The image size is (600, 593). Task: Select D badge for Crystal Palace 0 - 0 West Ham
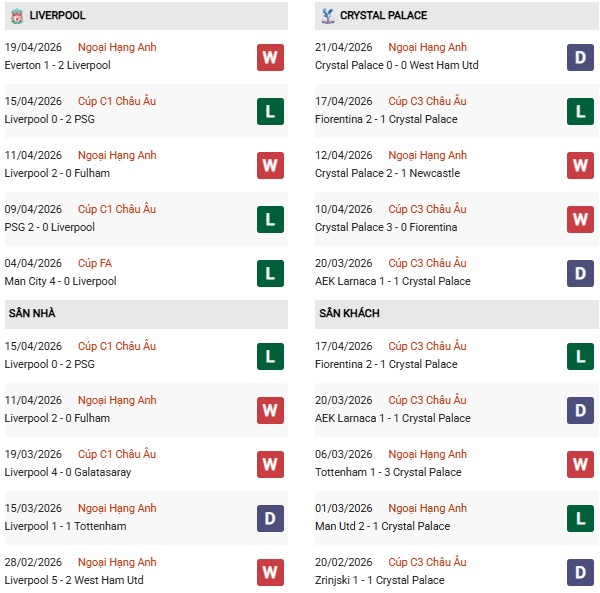pos(581,57)
